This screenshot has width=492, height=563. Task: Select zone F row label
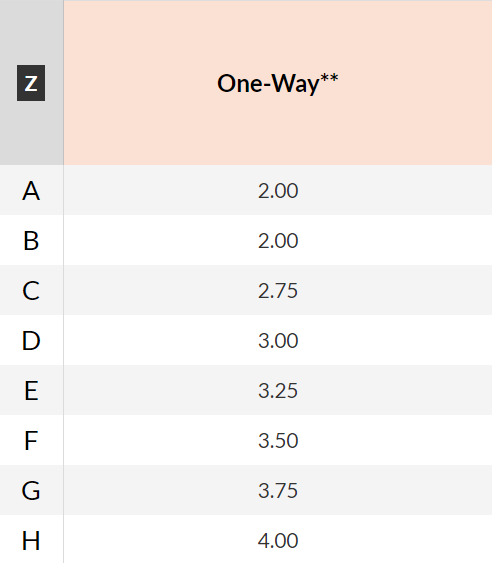(31, 440)
